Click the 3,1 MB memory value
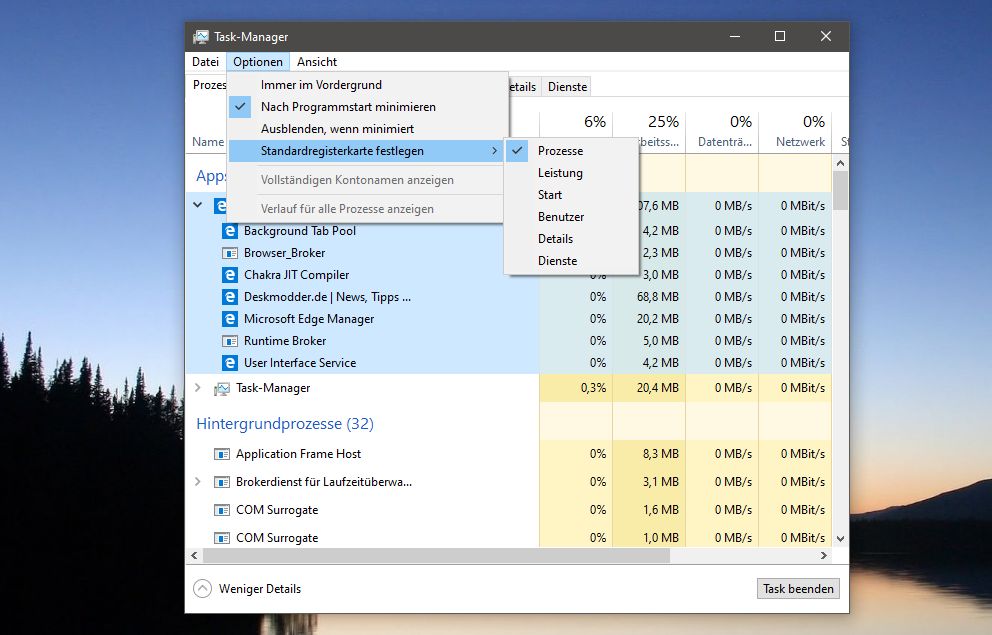 coord(660,482)
